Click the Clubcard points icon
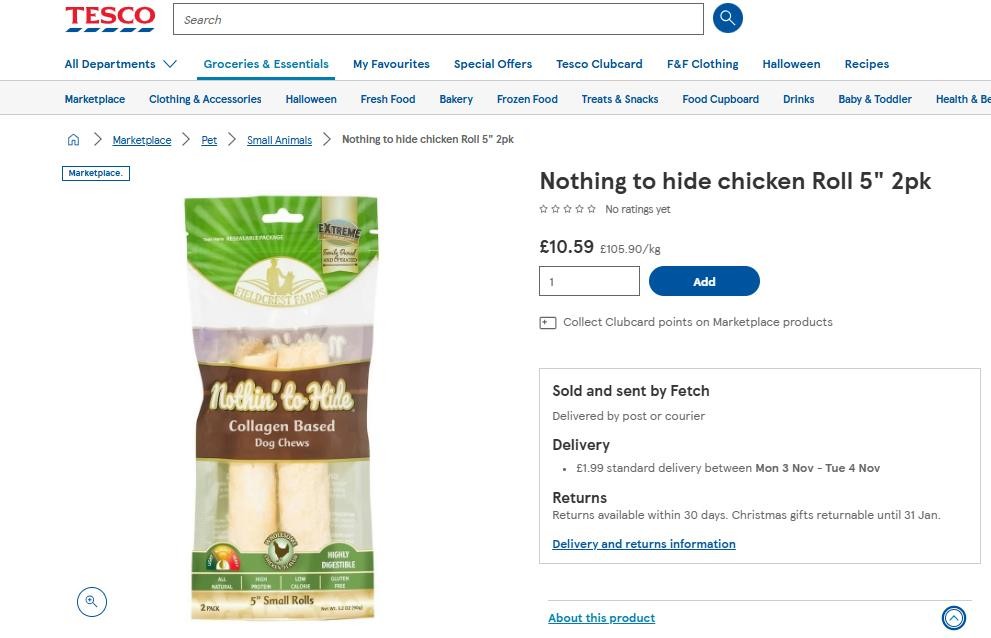The image size is (991, 638). pos(547,322)
